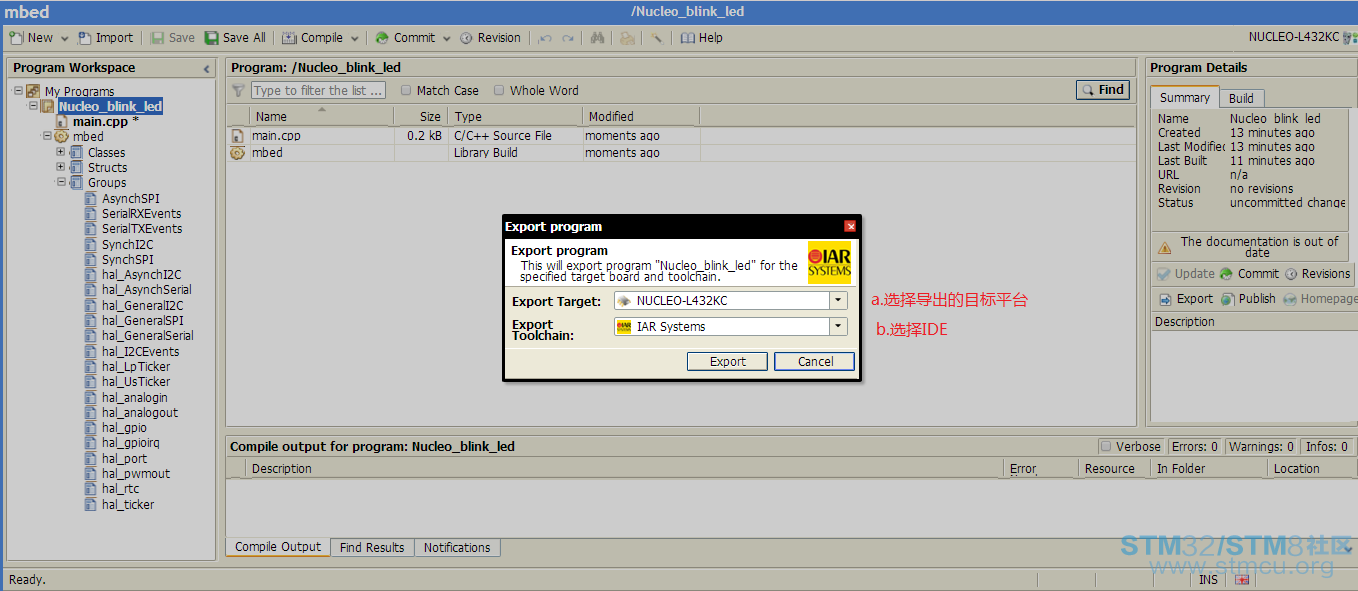Select hal_pwmout in the tree
1358x591 pixels.
coord(135,474)
